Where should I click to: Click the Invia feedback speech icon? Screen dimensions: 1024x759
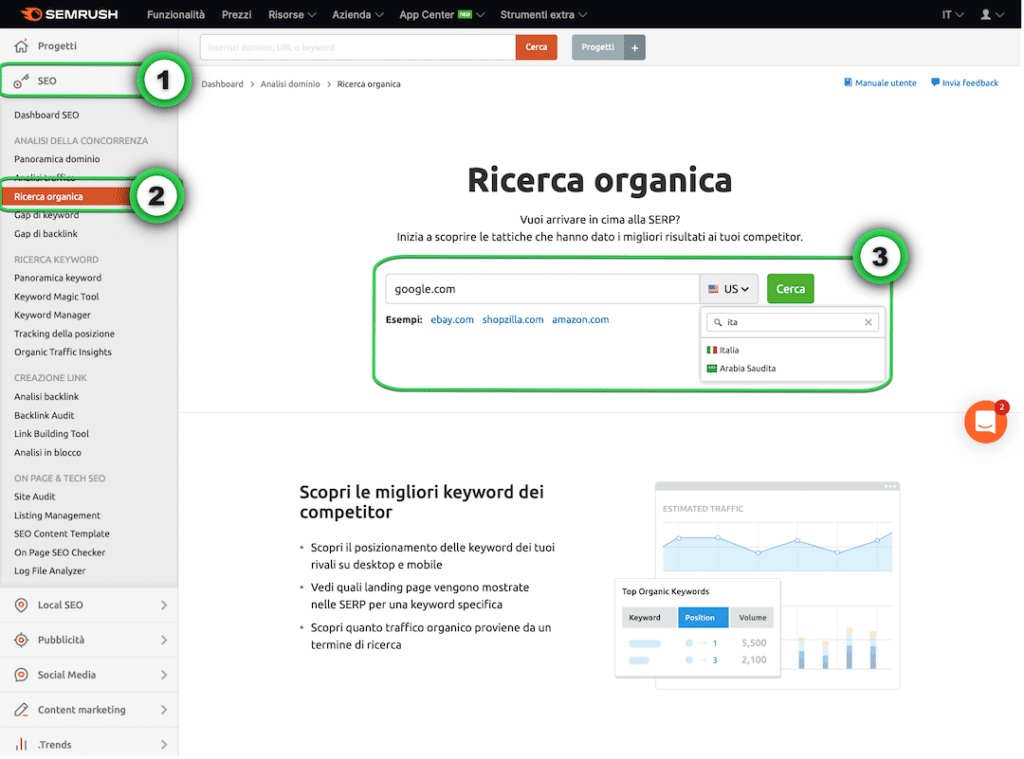(x=935, y=82)
